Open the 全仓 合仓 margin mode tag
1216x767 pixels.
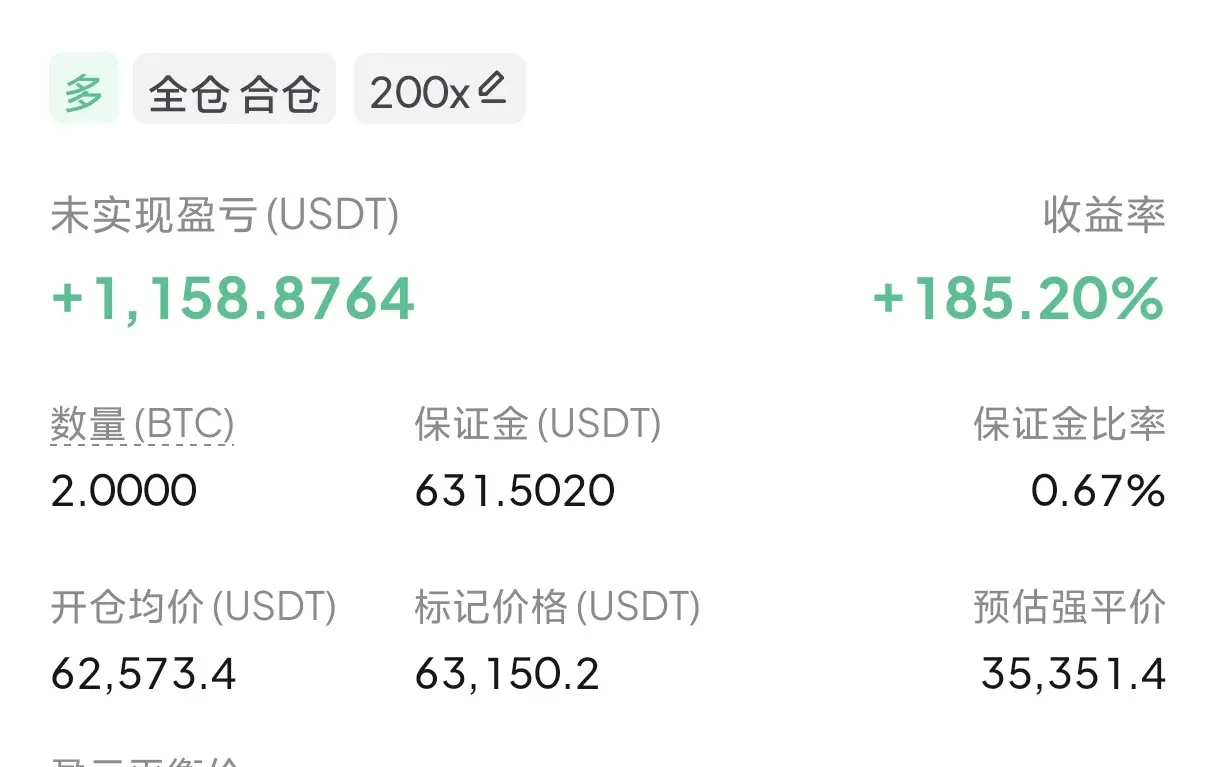coord(235,89)
